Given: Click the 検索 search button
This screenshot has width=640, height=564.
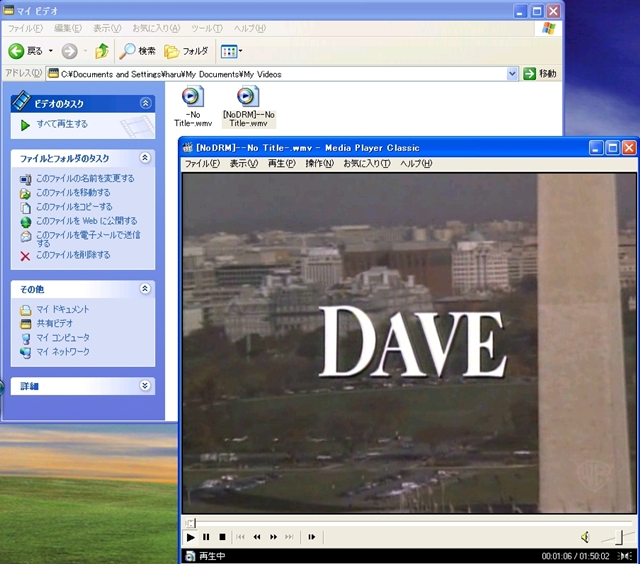Looking at the screenshot, I should coord(138,51).
